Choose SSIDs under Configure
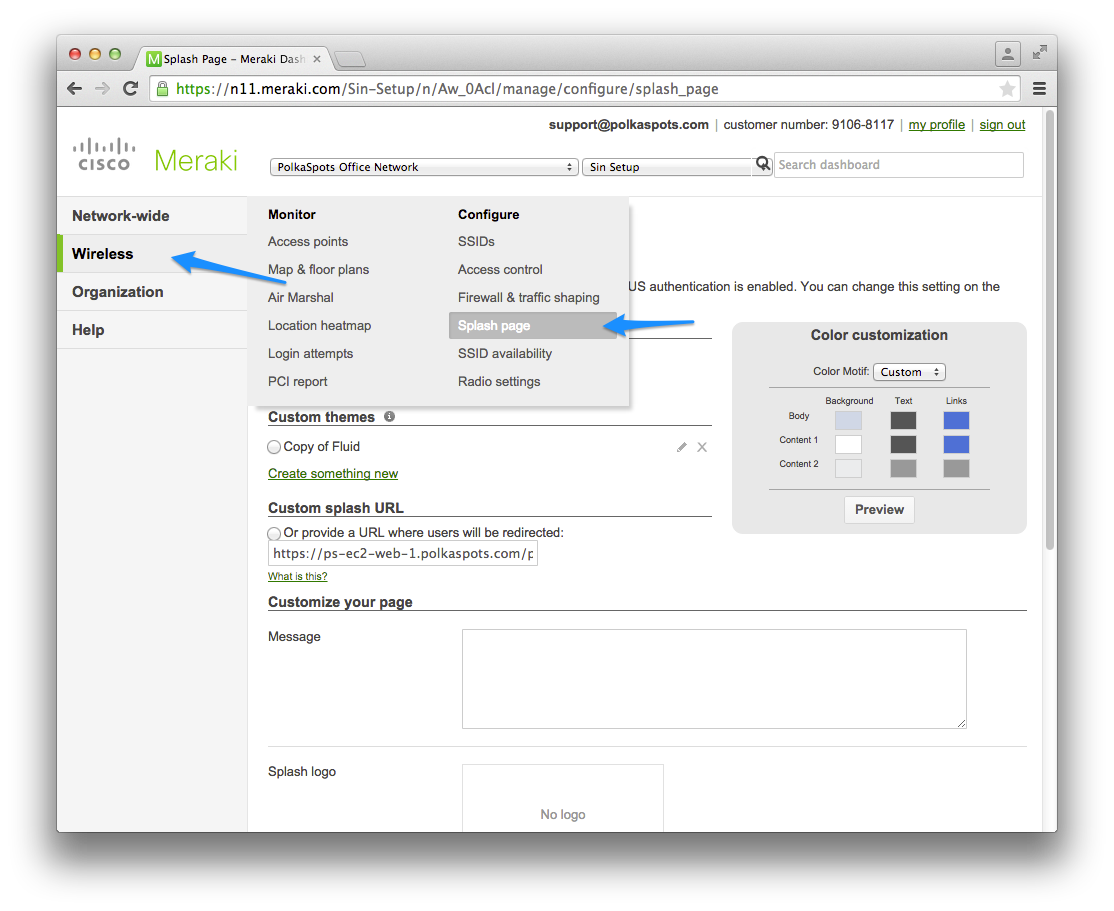Screen dimensions: 1114x911 476,242
